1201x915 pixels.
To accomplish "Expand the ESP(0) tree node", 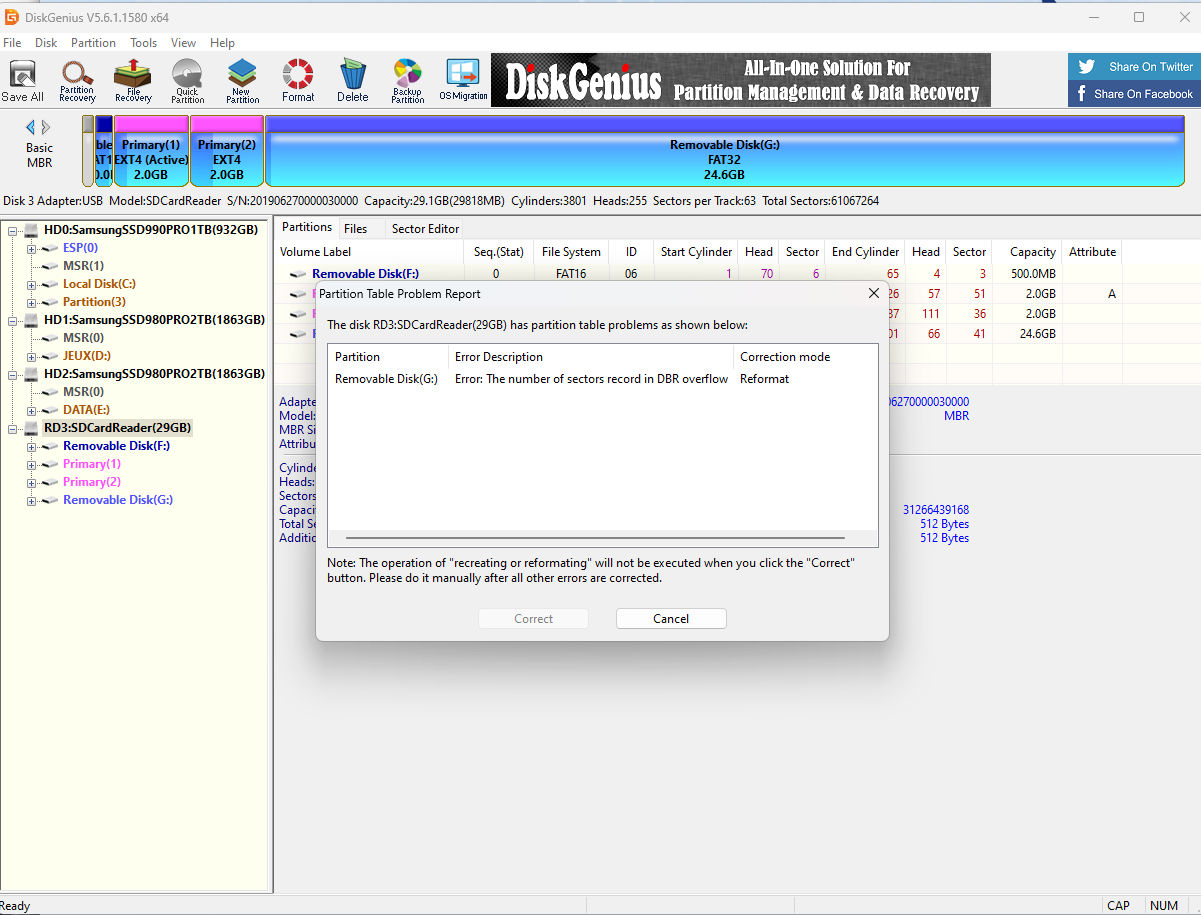I will tap(32, 248).
